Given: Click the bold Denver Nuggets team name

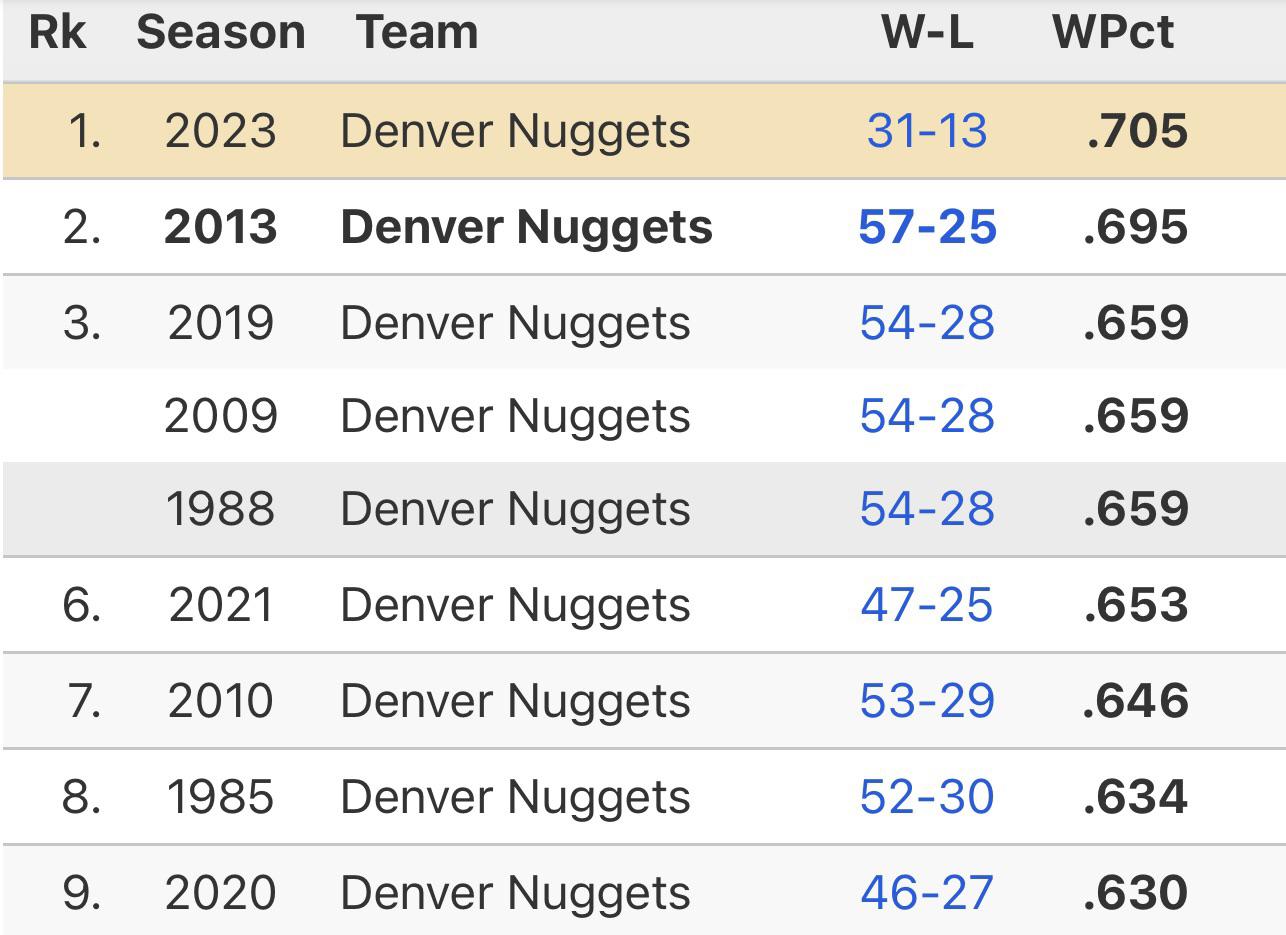Looking at the screenshot, I should [x=526, y=227].
